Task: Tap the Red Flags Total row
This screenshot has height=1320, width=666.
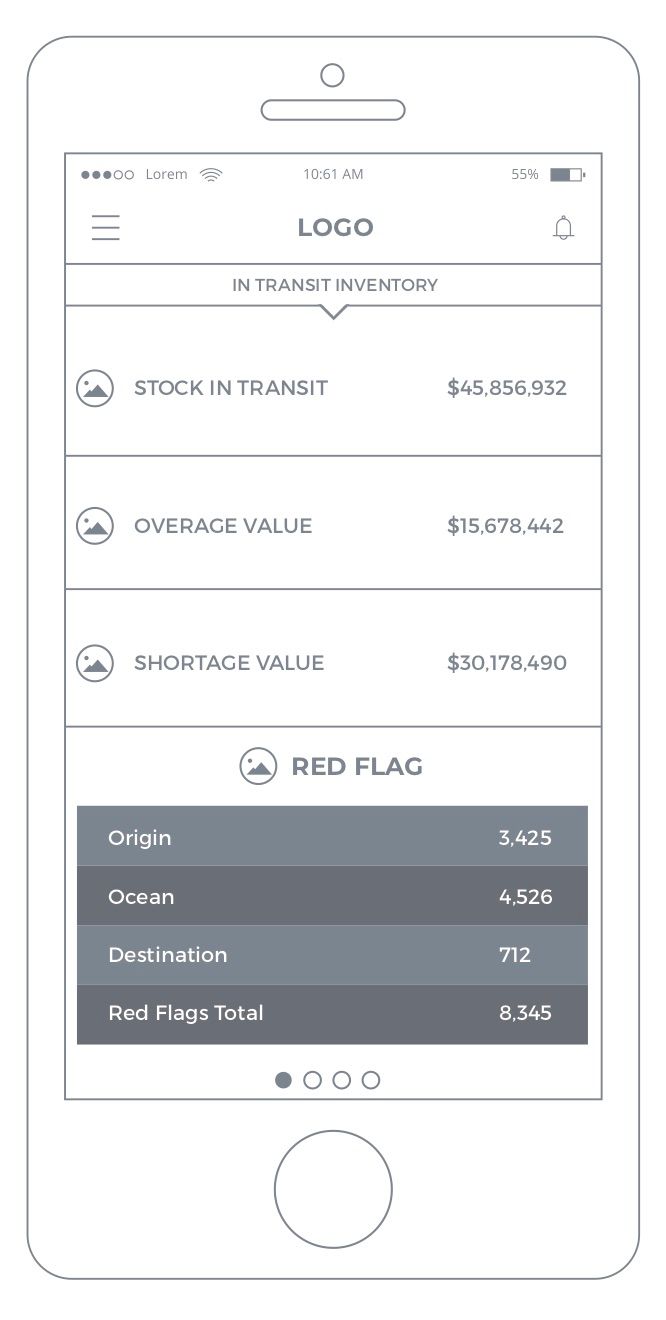Action: click(332, 1013)
